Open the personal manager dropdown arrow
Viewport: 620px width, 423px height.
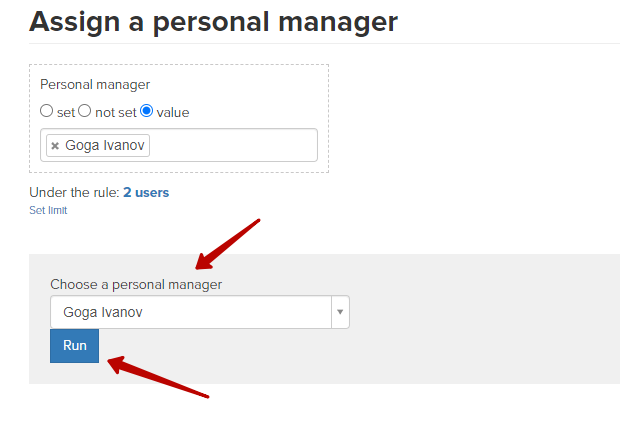(x=340, y=312)
